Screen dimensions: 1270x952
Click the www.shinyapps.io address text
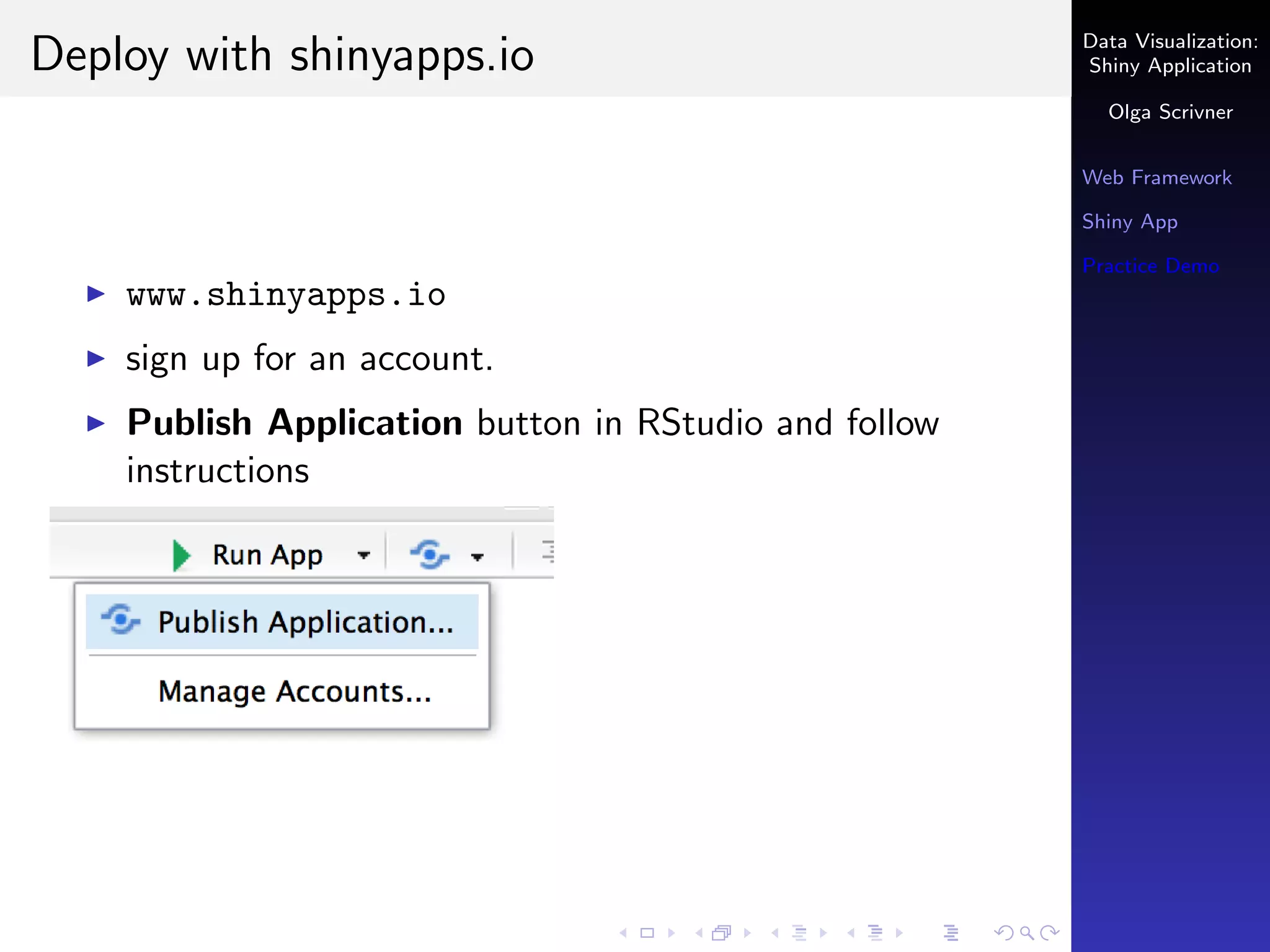pyautogui.click(x=286, y=295)
